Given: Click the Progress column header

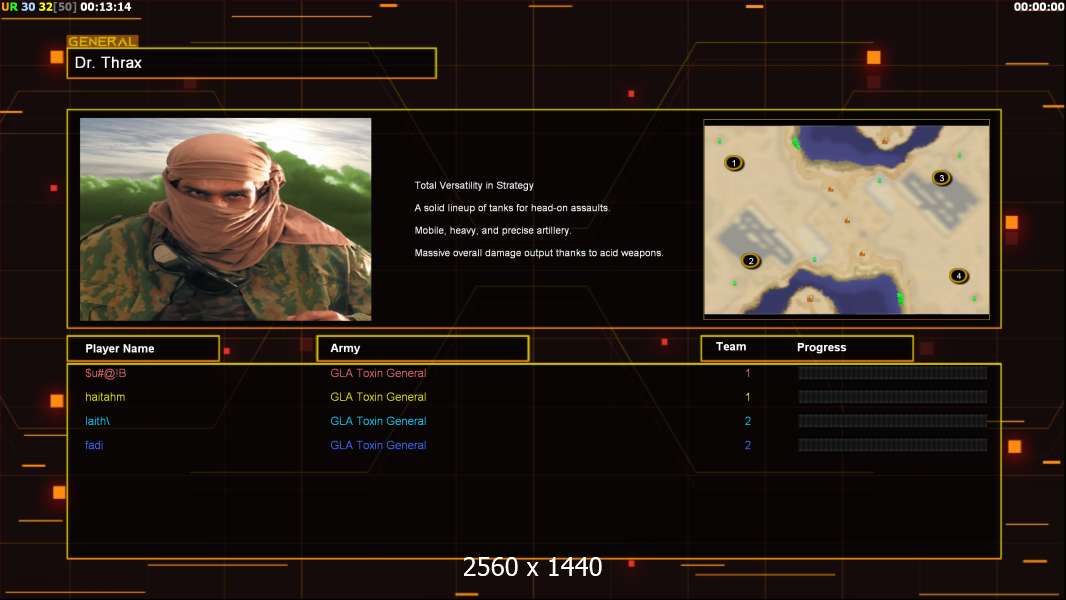Looking at the screenshot, I should click(x=821, y=347).
